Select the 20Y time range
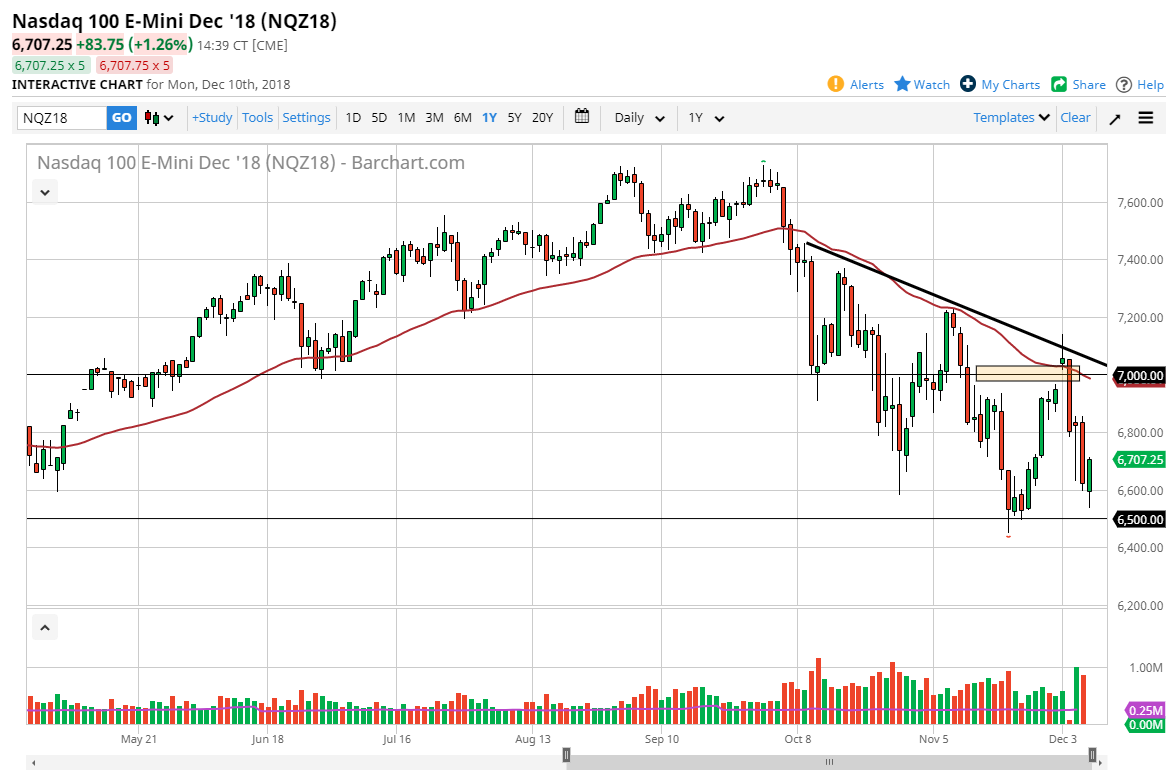The height and width of the screenshot is (773, 1166). tap(542, 117)
